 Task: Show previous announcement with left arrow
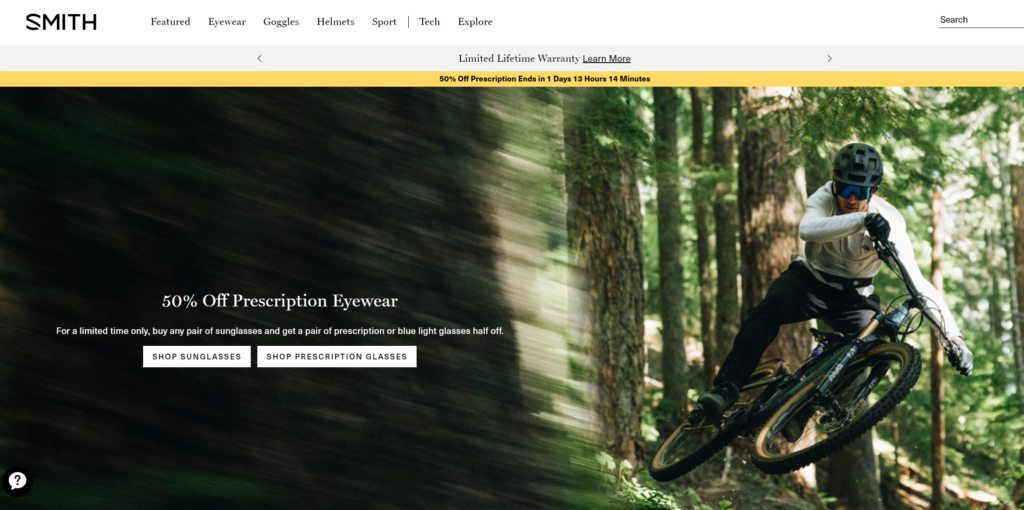pyautogui.click(x=259, y=58)
